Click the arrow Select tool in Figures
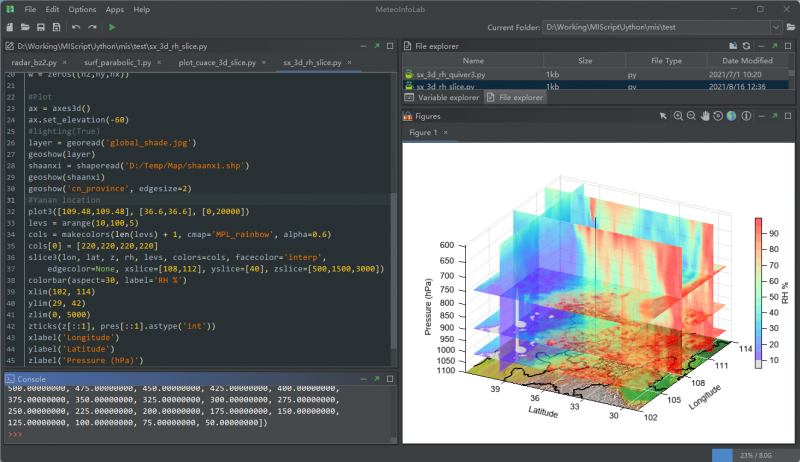This screenshot has width=800, height=462. tap(663, 116)
